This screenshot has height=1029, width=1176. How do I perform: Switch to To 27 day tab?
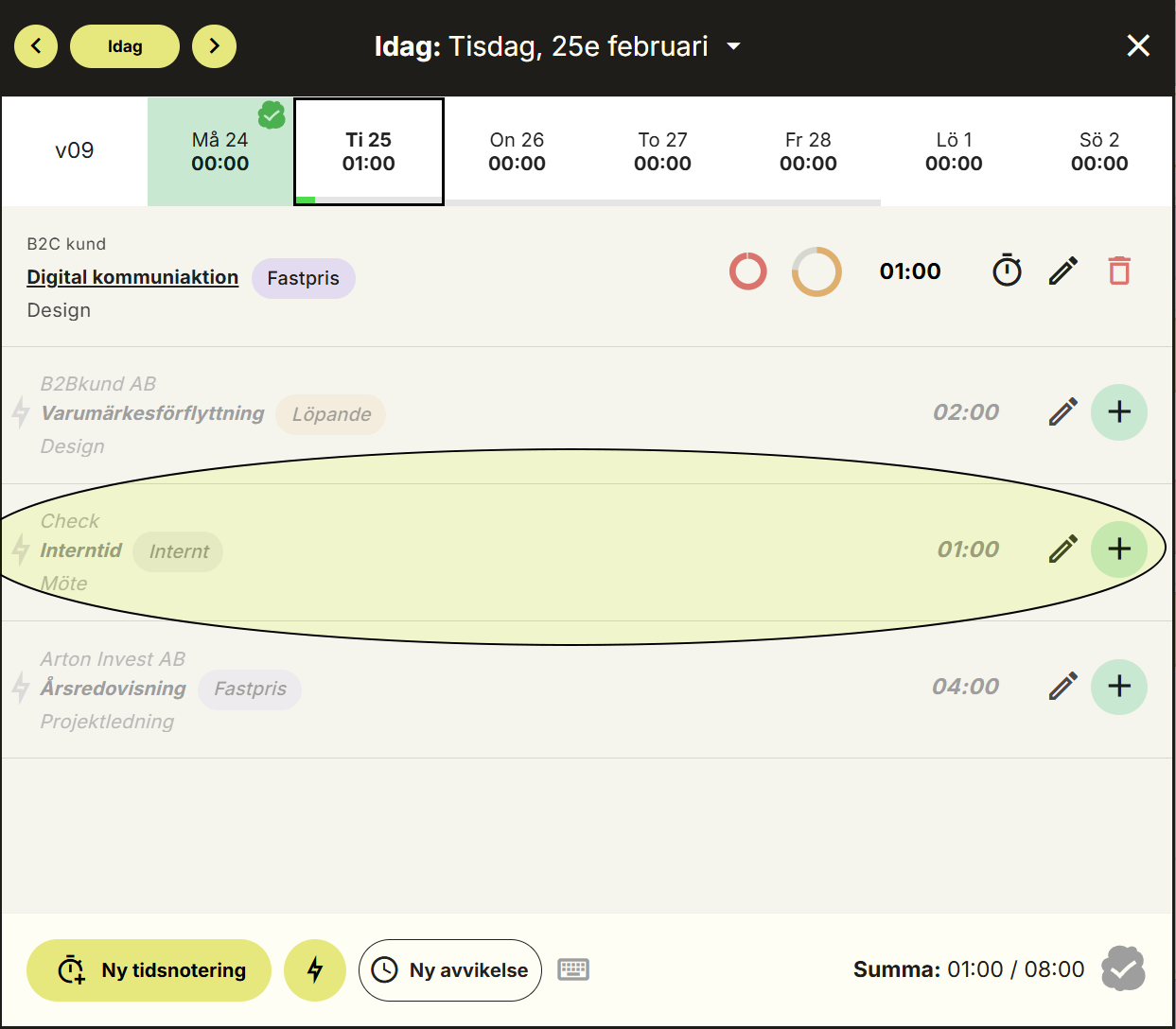(662, 151)
